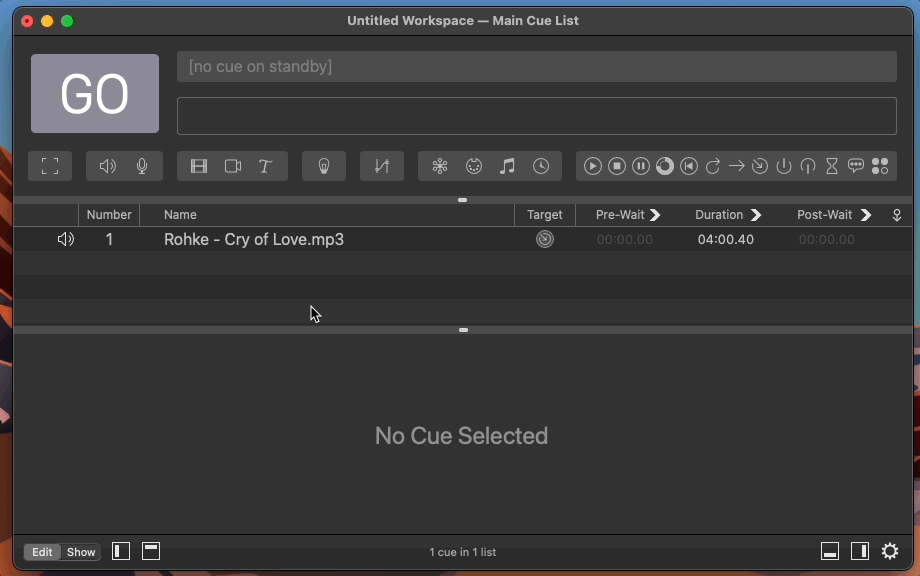The image size is (920, 576).
Task: Open workspace settings gear
Action: [x=890, y=551]
